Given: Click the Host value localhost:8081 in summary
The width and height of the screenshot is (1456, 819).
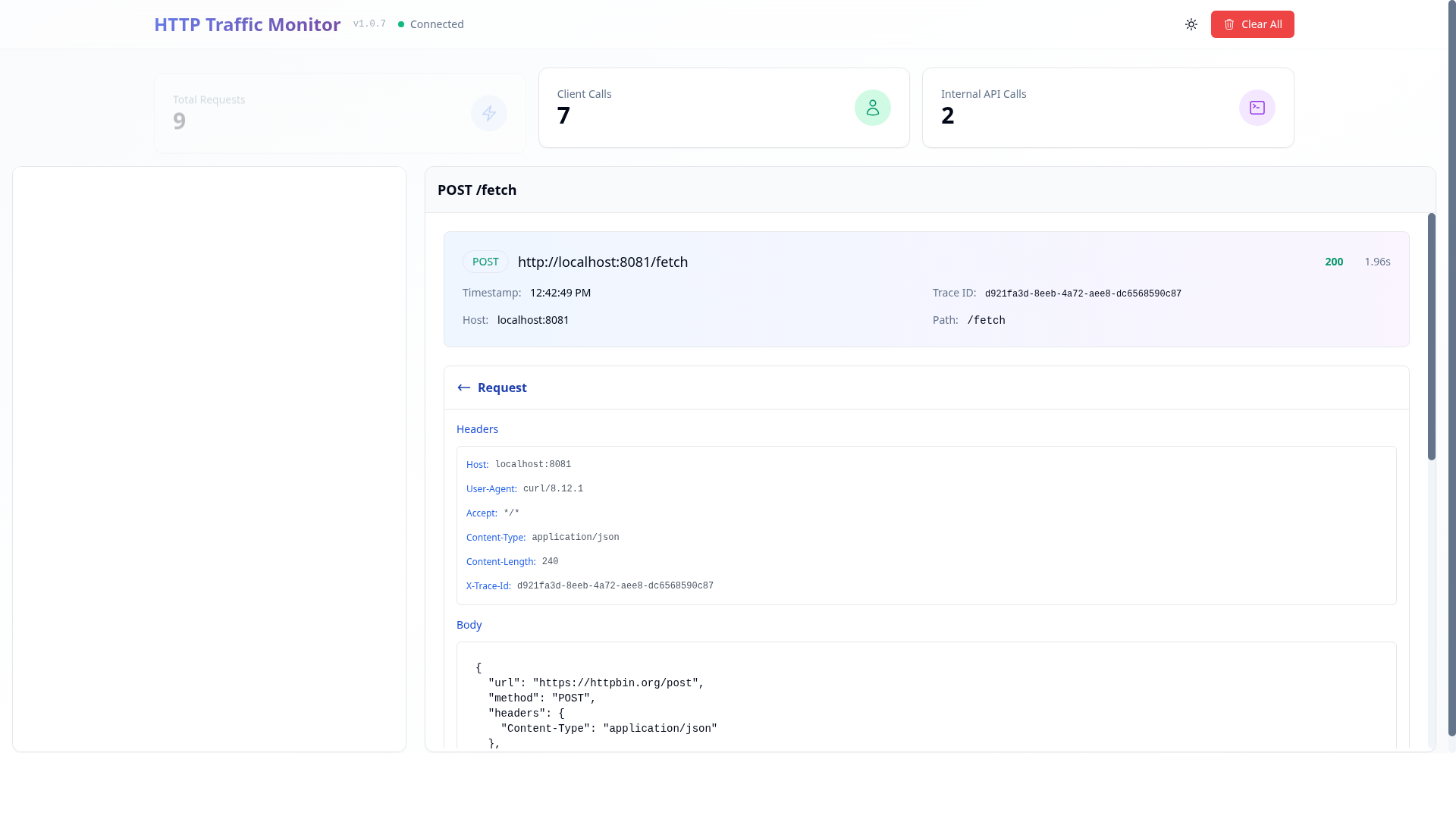Looking at the screenshot, I should tap(533, 320).
